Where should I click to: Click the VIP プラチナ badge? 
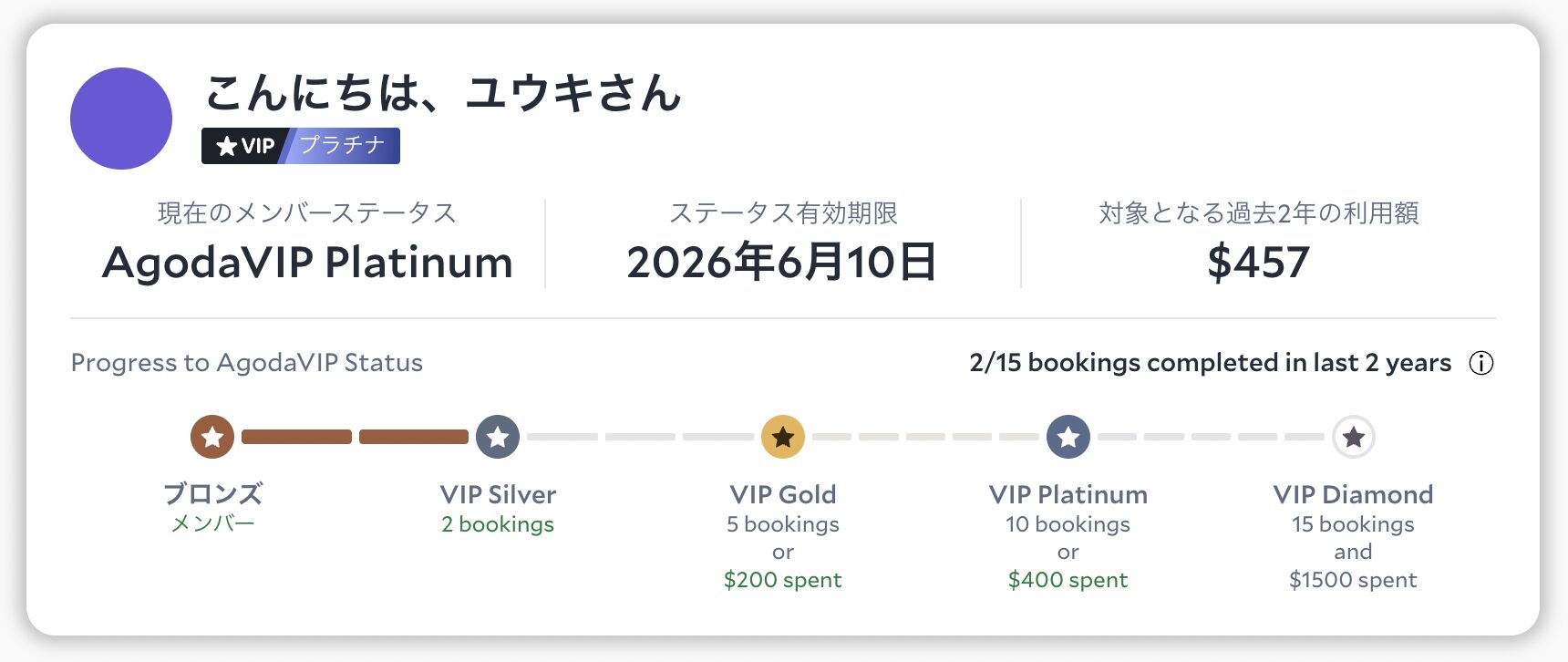(x=300, y=146)
